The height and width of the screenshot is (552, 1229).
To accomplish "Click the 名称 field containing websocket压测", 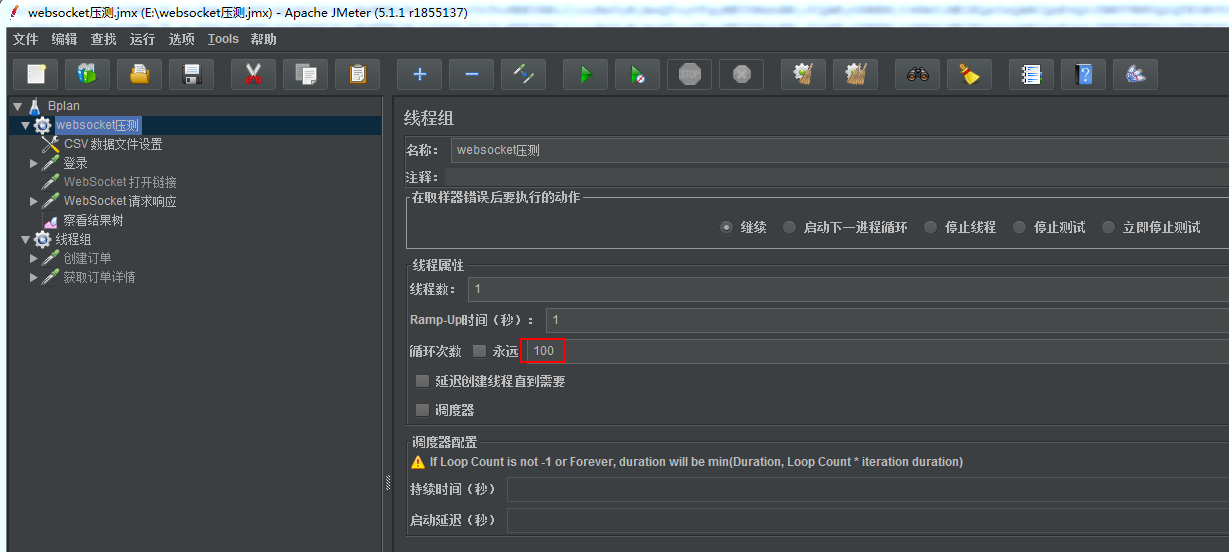I will coord(839,150).
